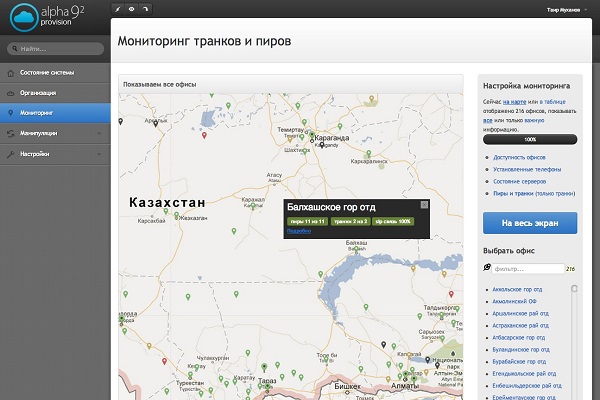Select the green marker at Жезказган
Screen dimensions: 600x400
(176, 215)
